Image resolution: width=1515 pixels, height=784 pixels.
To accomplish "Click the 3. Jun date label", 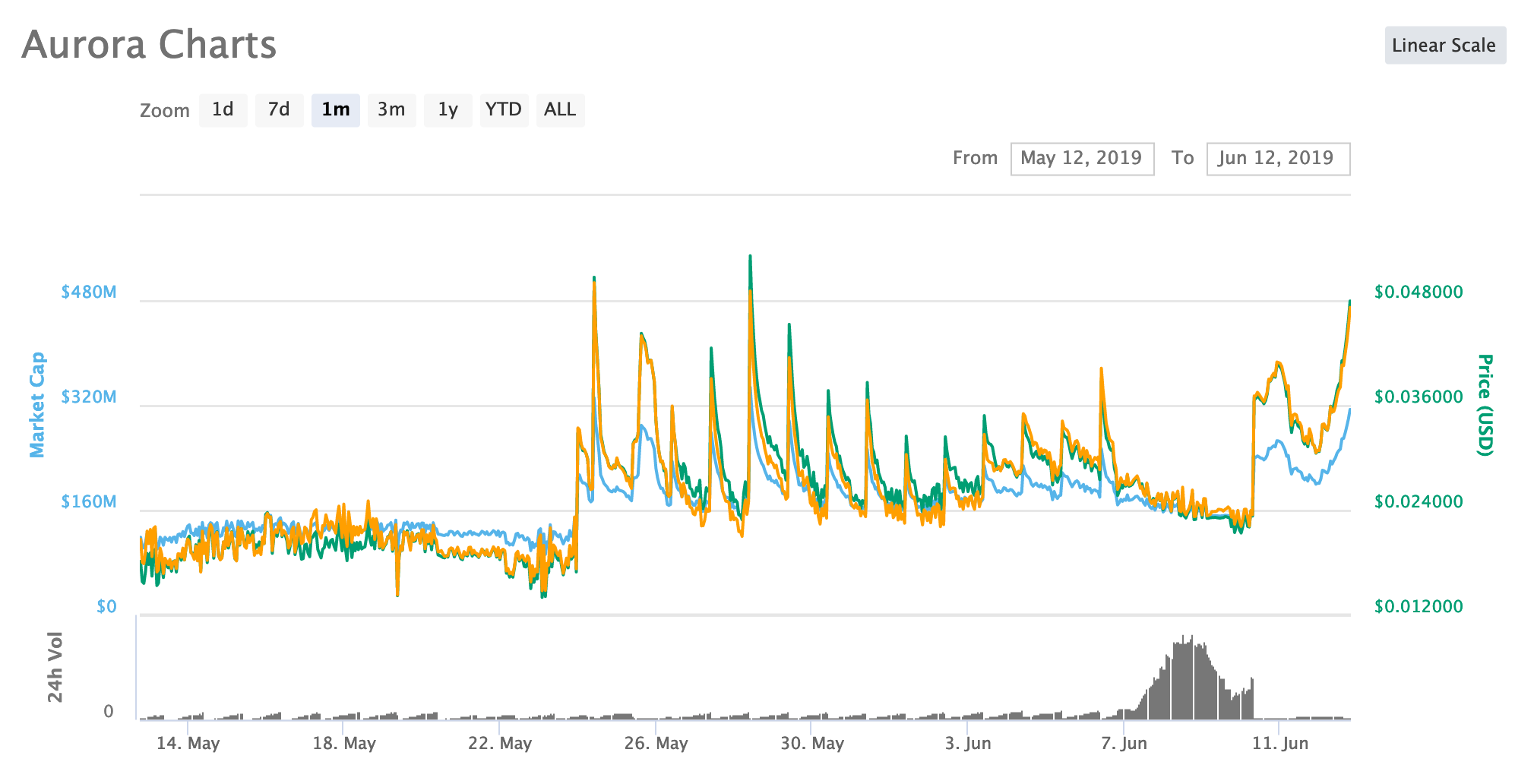I will (x=968, y=744).
